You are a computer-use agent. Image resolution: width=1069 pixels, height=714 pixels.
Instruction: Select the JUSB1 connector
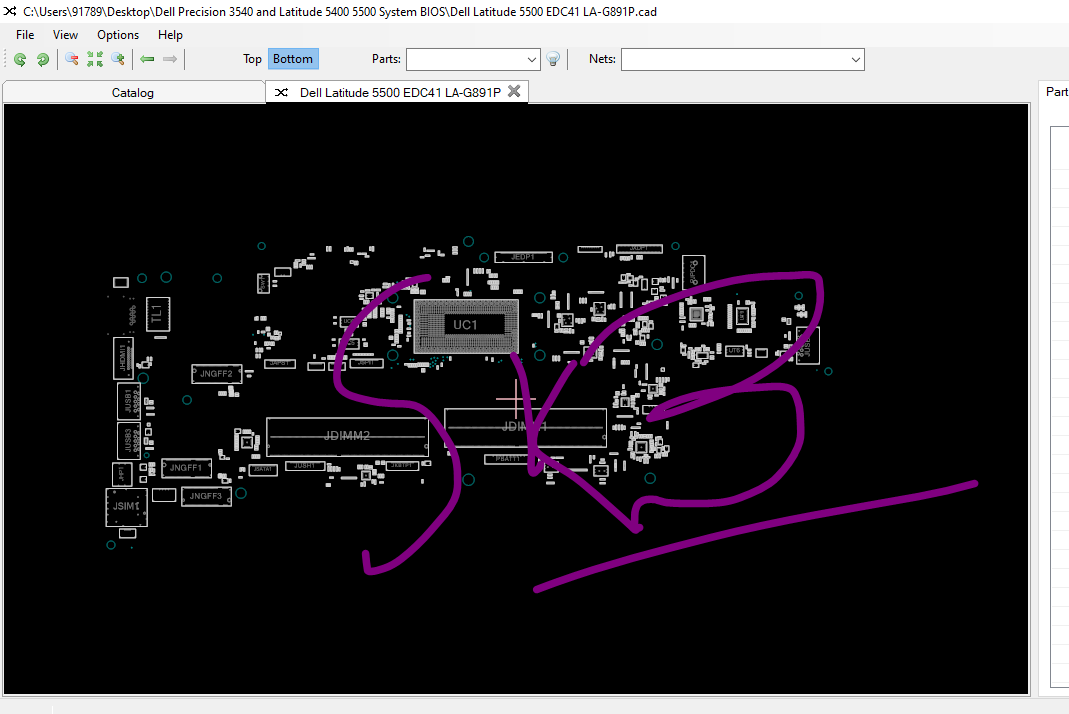click(x=128, y=401)
